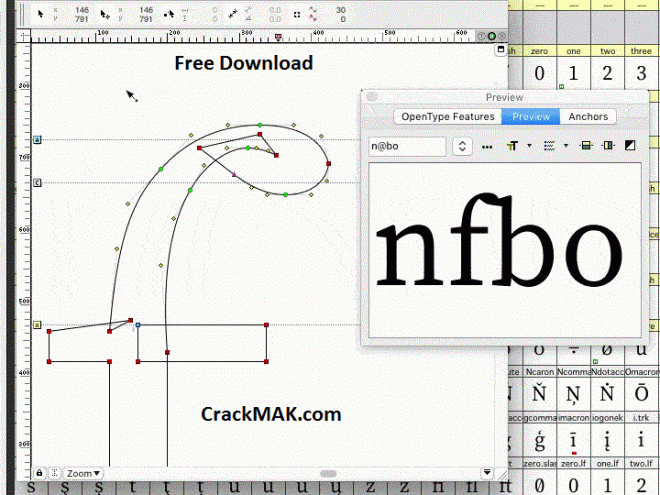This screenshot has height=495, width=660.
Task: Select the glyph cell two in font window
Action: 607,68
